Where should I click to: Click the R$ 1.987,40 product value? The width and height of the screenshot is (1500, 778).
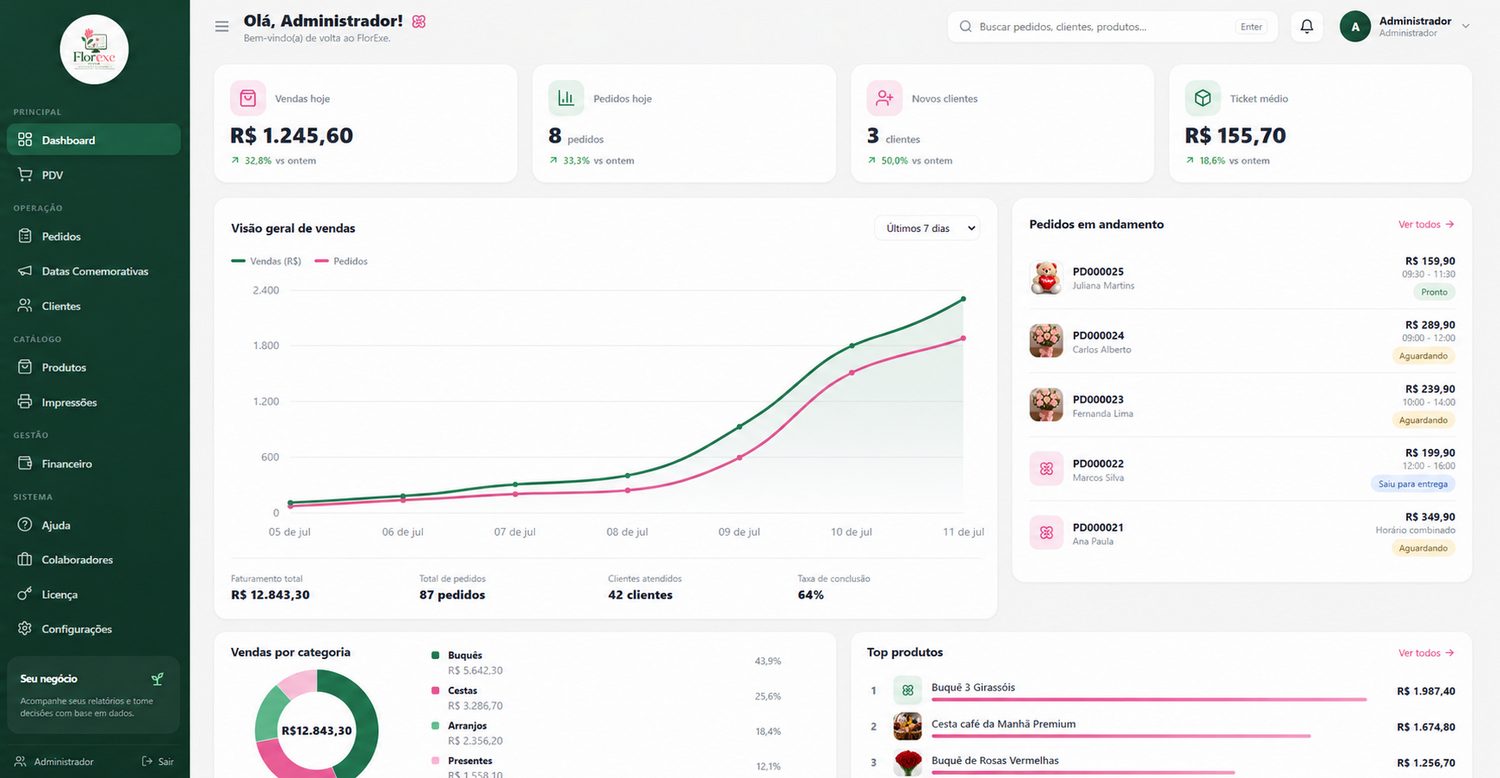click(1426, 691)
